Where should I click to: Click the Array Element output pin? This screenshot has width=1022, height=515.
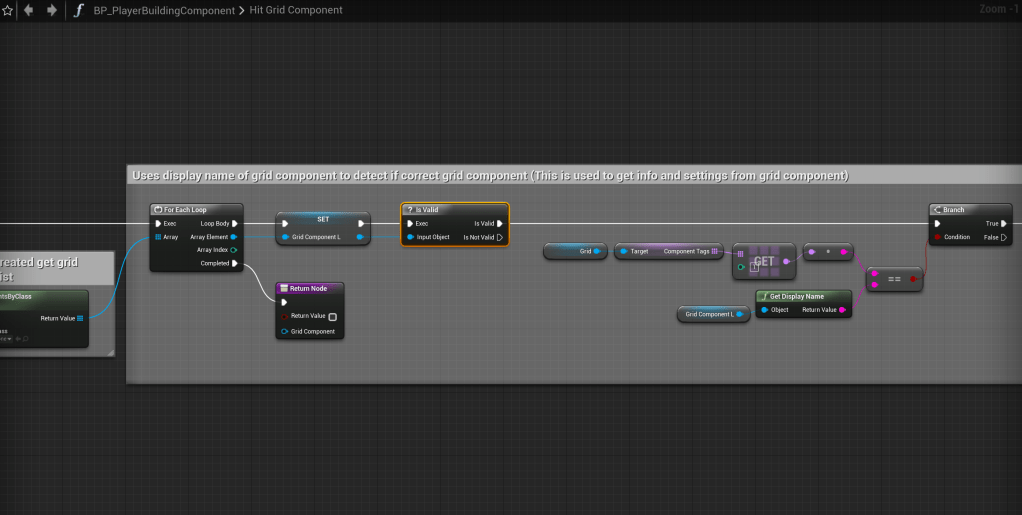point(234,237)
